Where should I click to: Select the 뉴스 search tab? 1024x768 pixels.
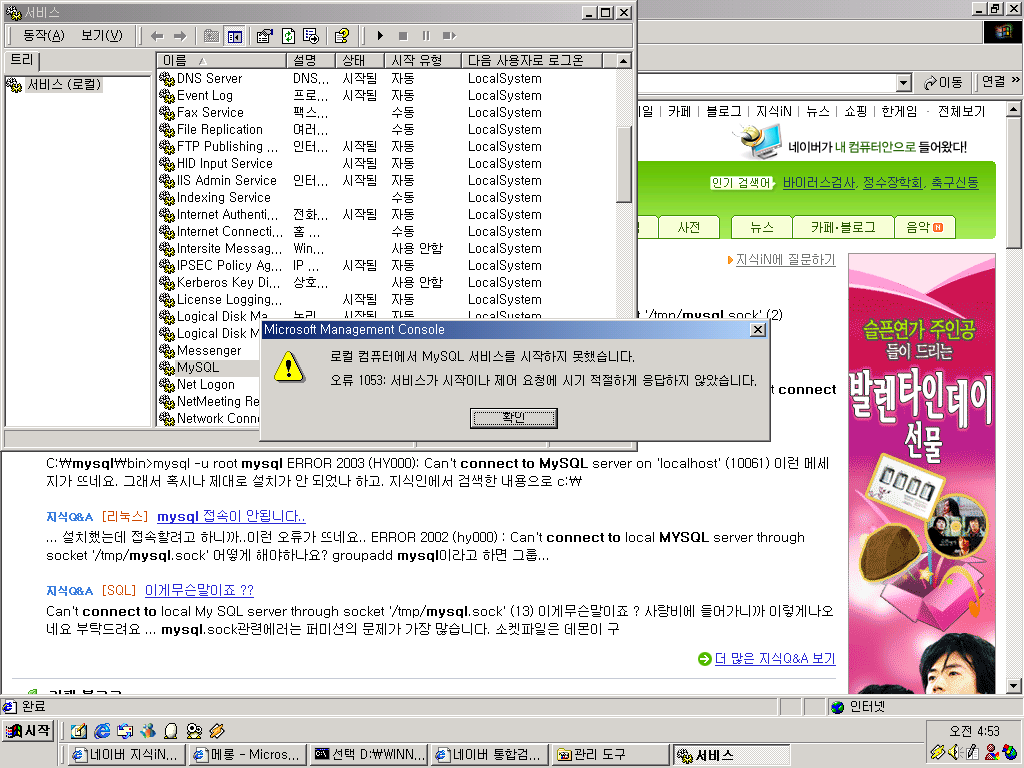pyautogui.click(x=761, y=227)
